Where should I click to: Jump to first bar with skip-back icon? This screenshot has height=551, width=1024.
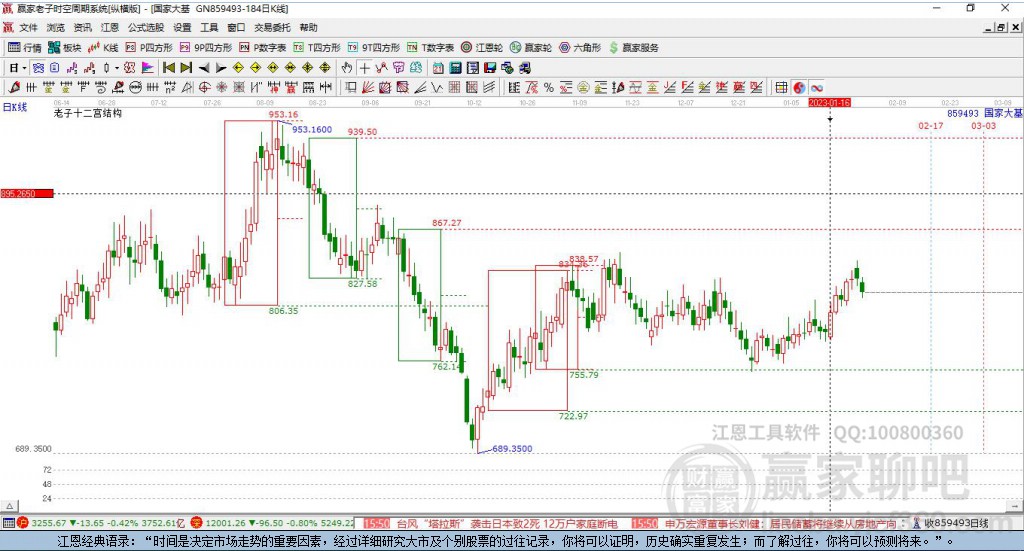coord(168,68)
